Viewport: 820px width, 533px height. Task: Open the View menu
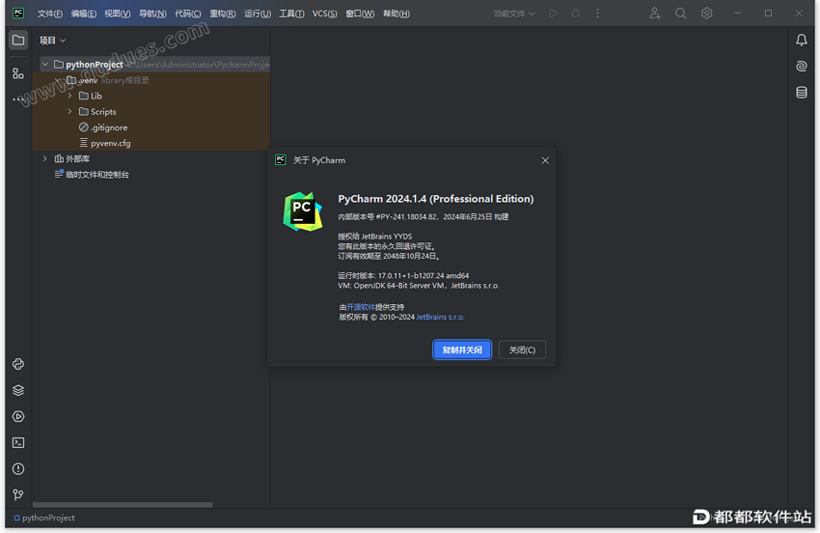point(117,14)
